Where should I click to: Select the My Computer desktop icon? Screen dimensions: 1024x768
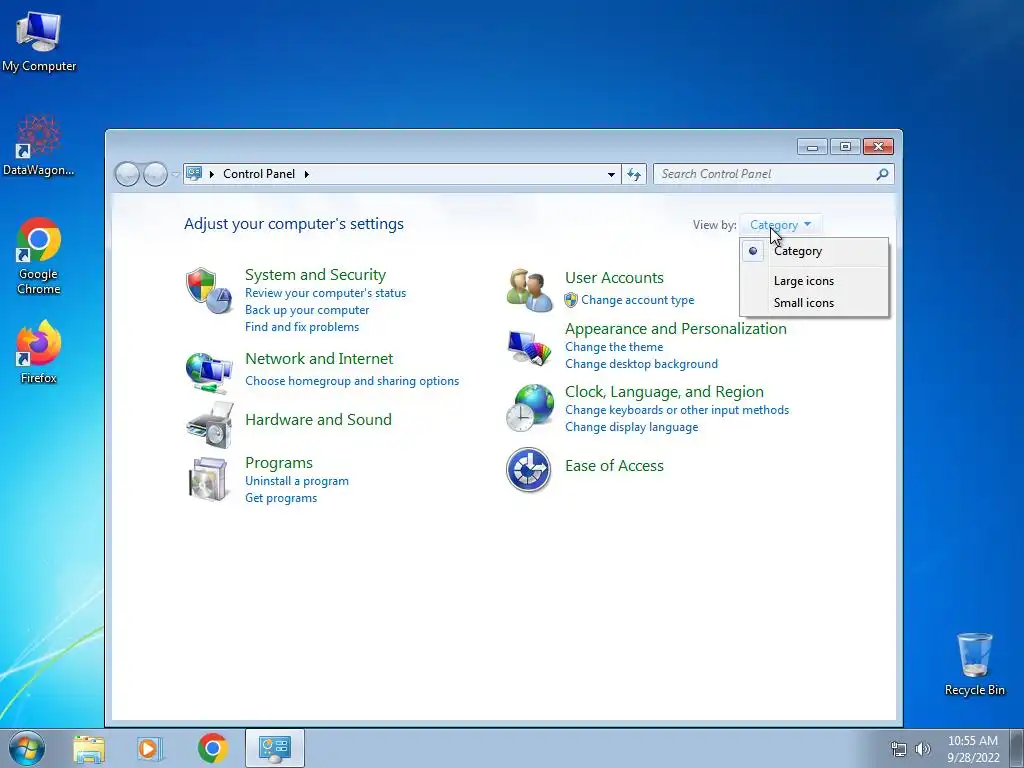39,41
